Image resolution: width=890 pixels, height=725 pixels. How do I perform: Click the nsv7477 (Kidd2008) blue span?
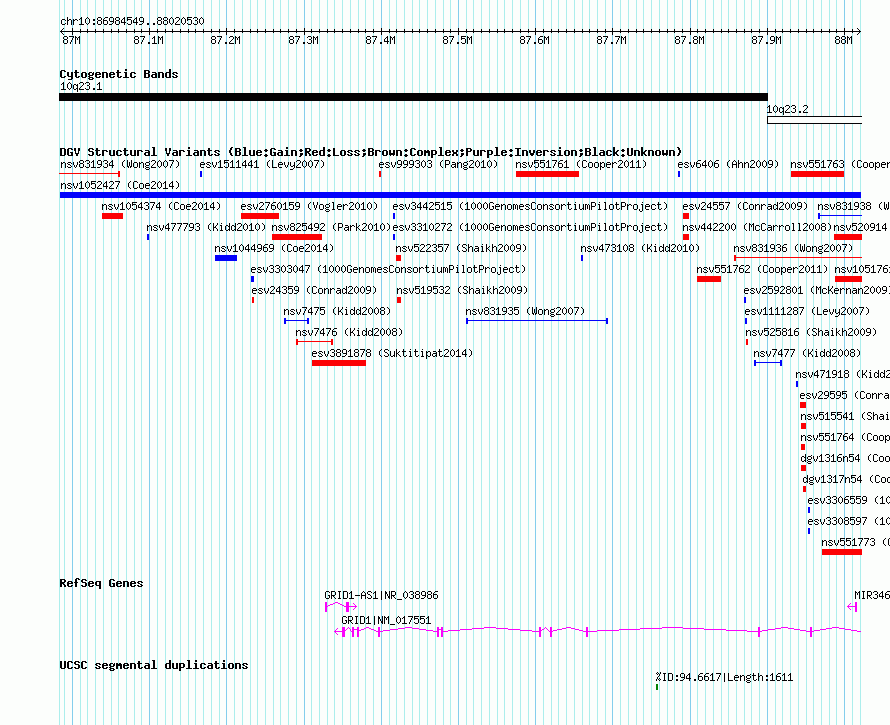(x=768, y=363)
